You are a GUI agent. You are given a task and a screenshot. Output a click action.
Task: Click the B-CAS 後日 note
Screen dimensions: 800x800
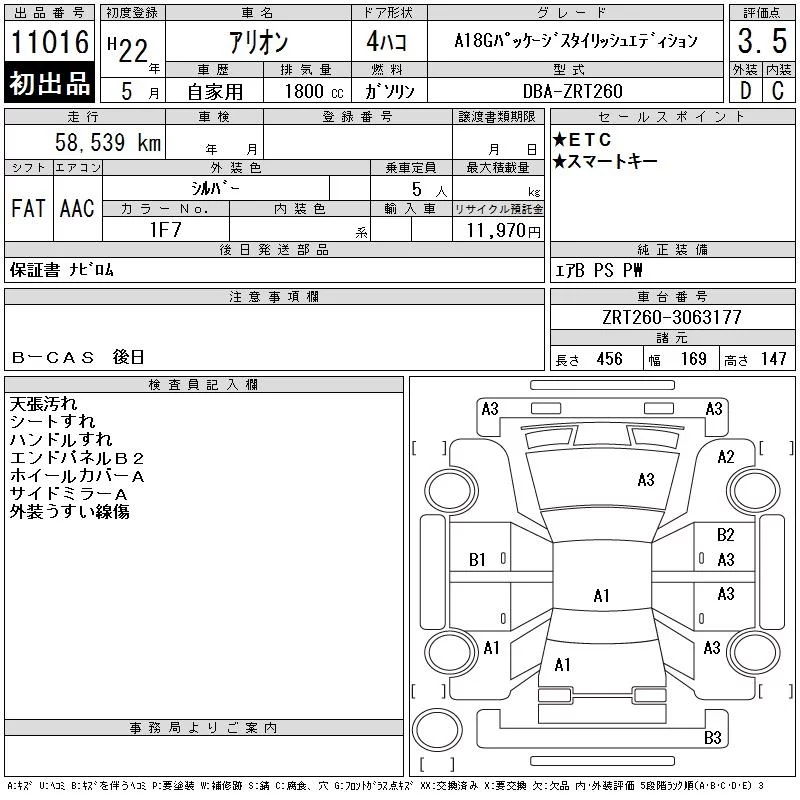click(78, 357)
